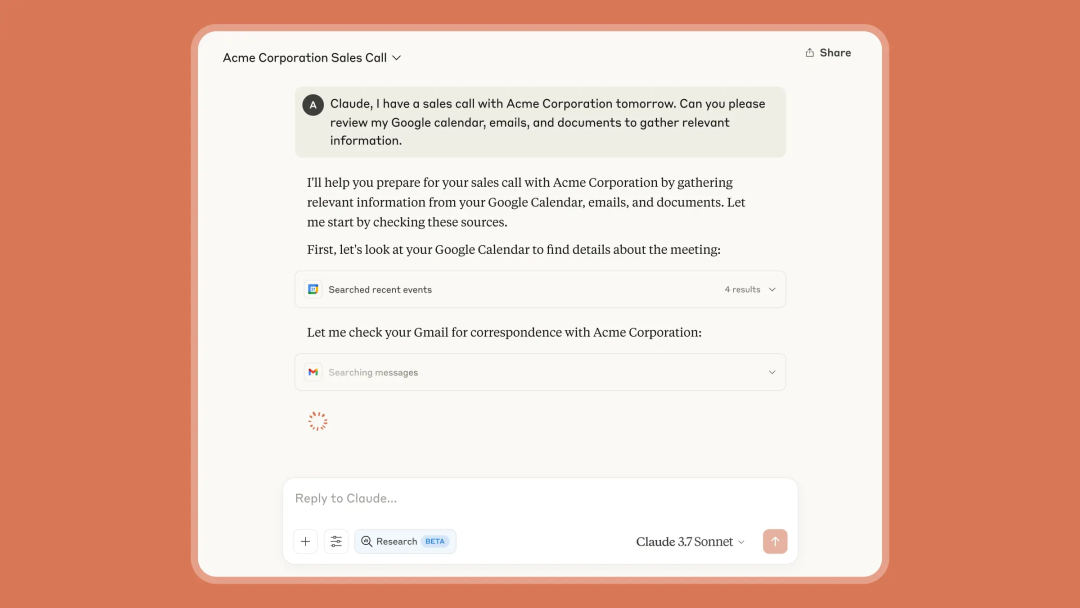The image size is (1080, 608).
Task: Open the Claude 3.7 Sonnet model selector
Action: 690,541
